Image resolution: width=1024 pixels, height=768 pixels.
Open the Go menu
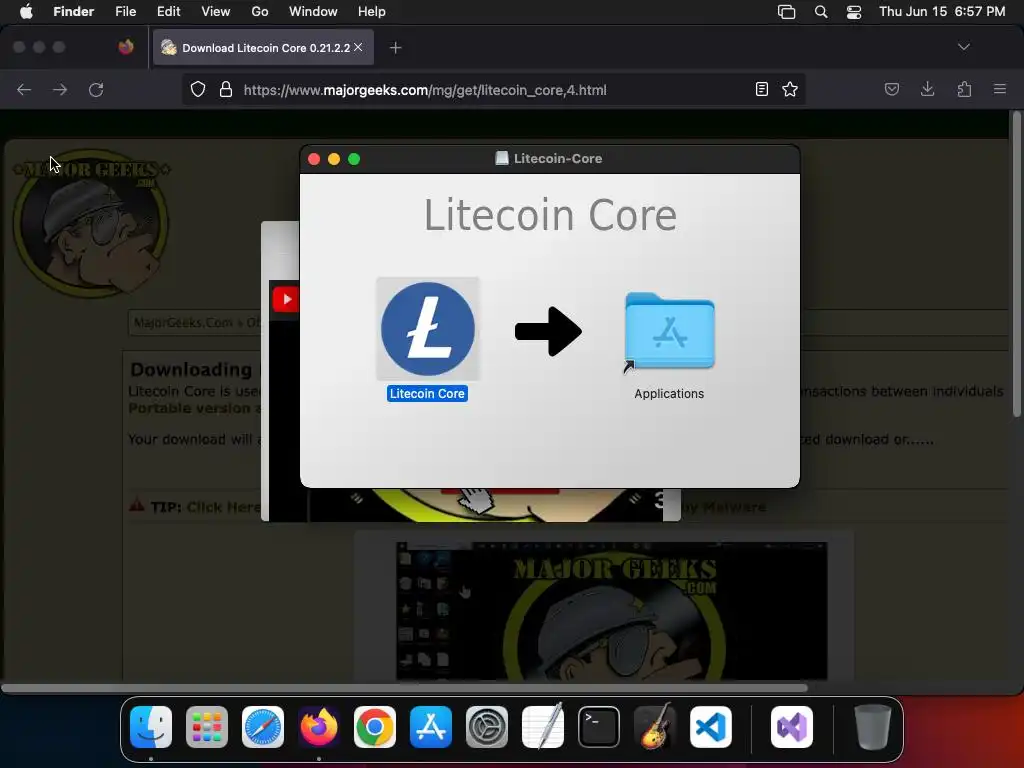[x=260, y=12]
